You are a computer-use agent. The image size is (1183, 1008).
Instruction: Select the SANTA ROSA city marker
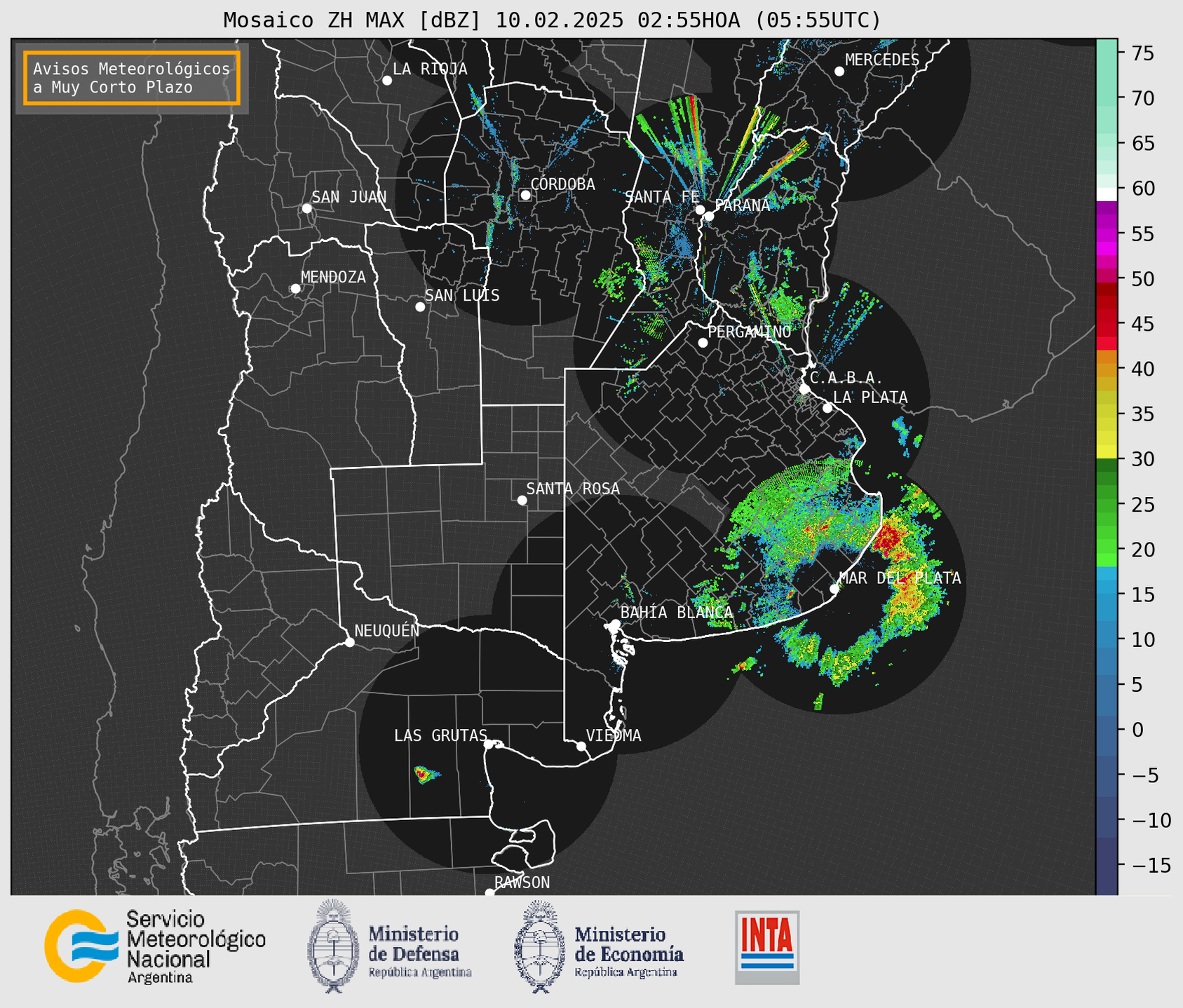[x=522, y=500]
